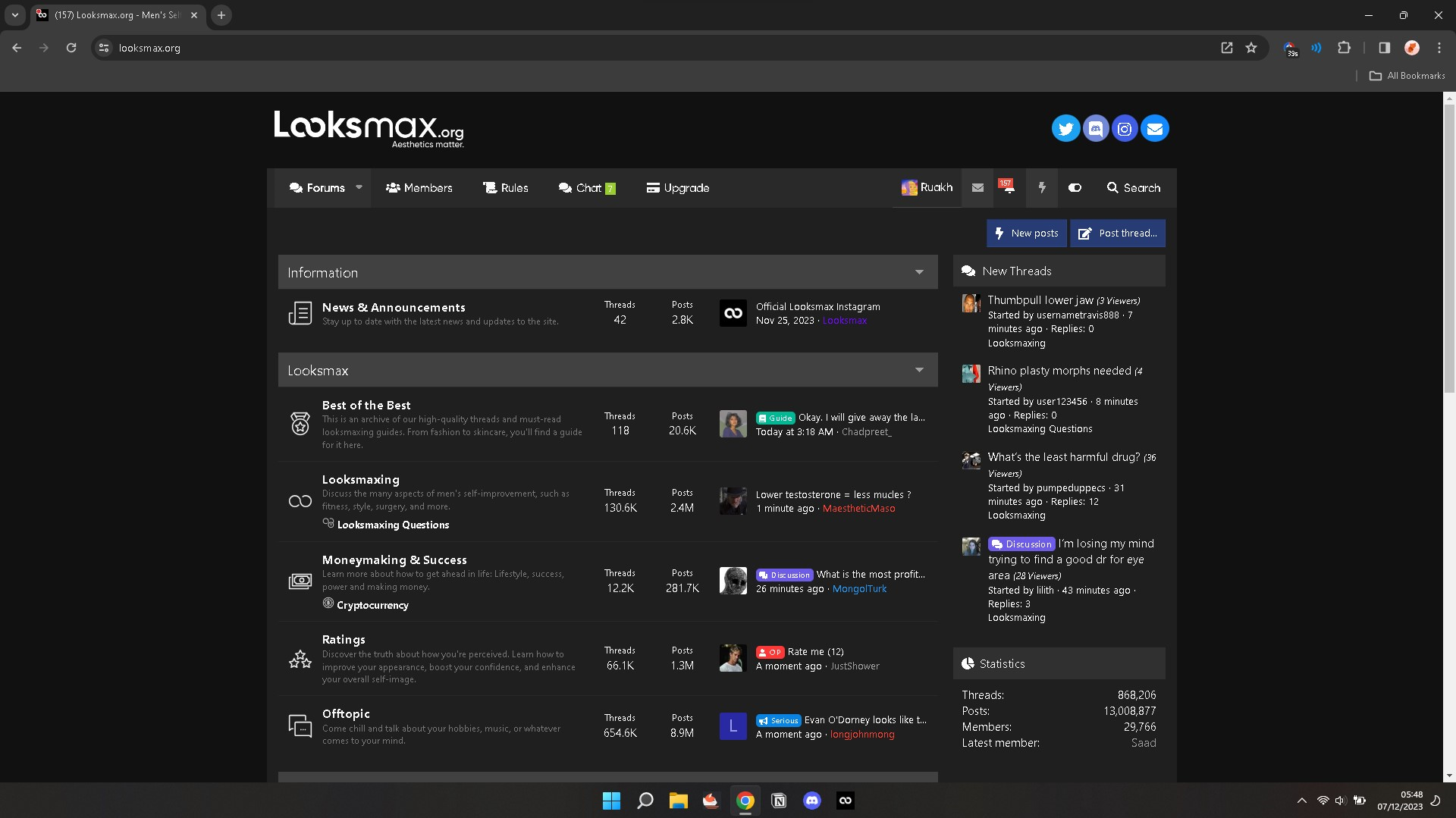Open the Instagram social icon
The height and width of the screenshot is (818, 1456).
point(1125,129)
